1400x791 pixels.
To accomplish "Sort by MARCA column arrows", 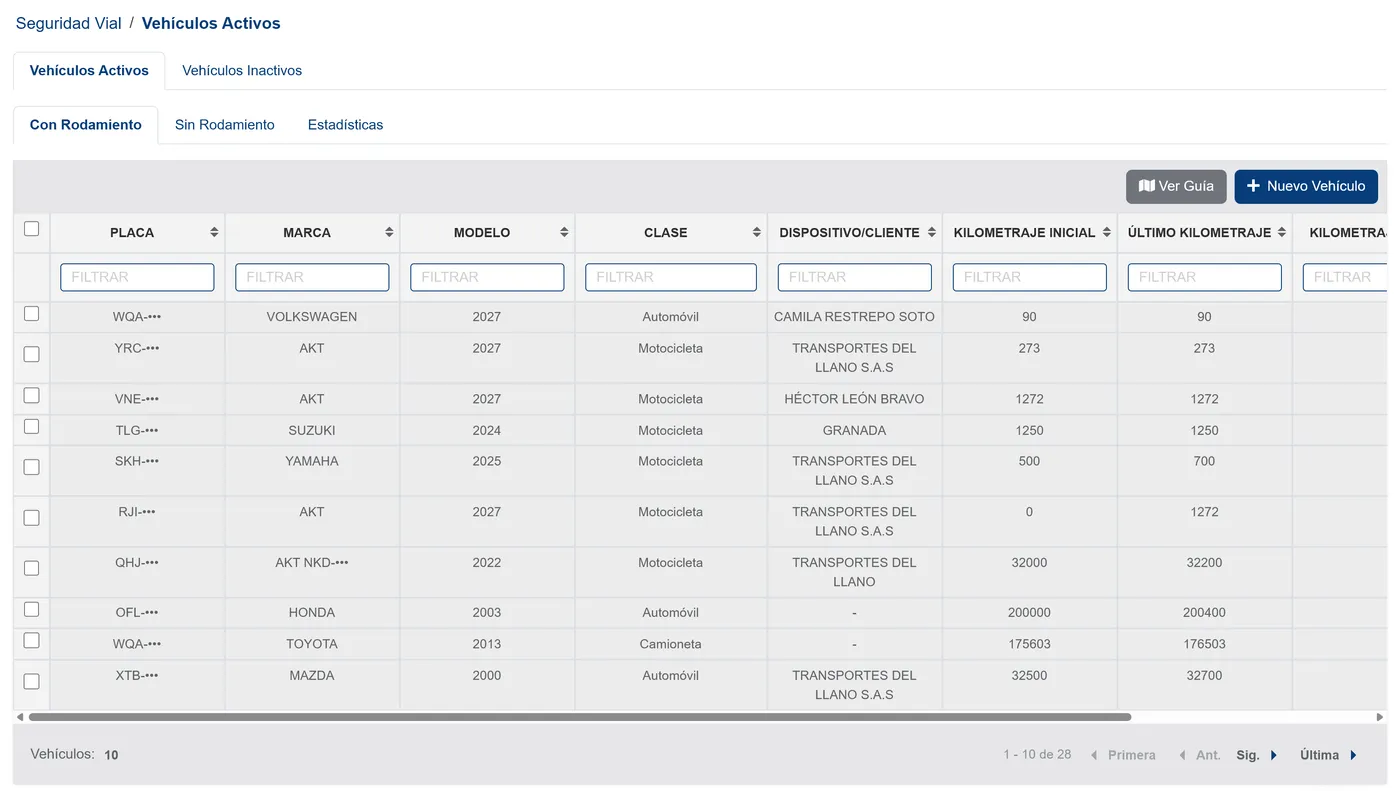I will pyautogui.click(x=389, y=232).
